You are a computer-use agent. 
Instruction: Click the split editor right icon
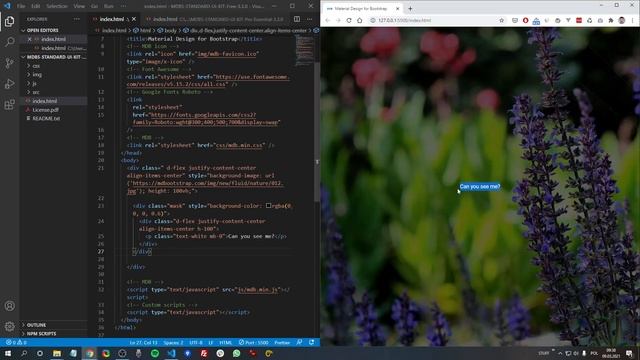[x=297, y=19]
